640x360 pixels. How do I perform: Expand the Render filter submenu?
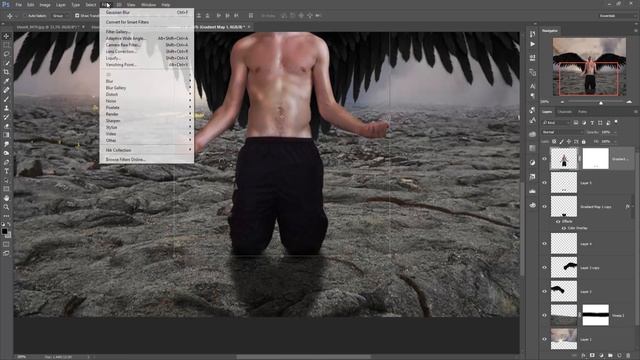pos(147,114)
